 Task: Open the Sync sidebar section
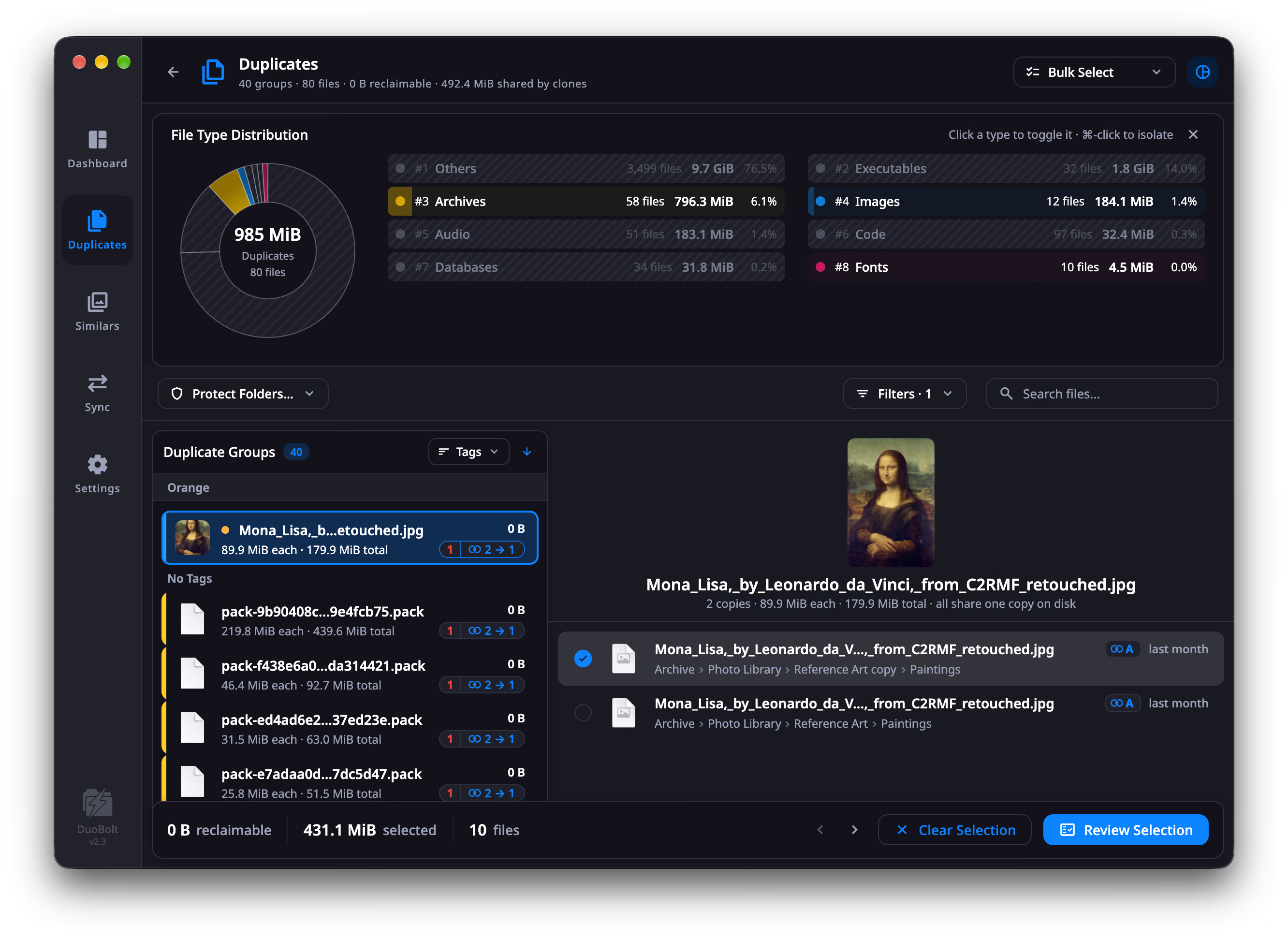tap(97, 393)
